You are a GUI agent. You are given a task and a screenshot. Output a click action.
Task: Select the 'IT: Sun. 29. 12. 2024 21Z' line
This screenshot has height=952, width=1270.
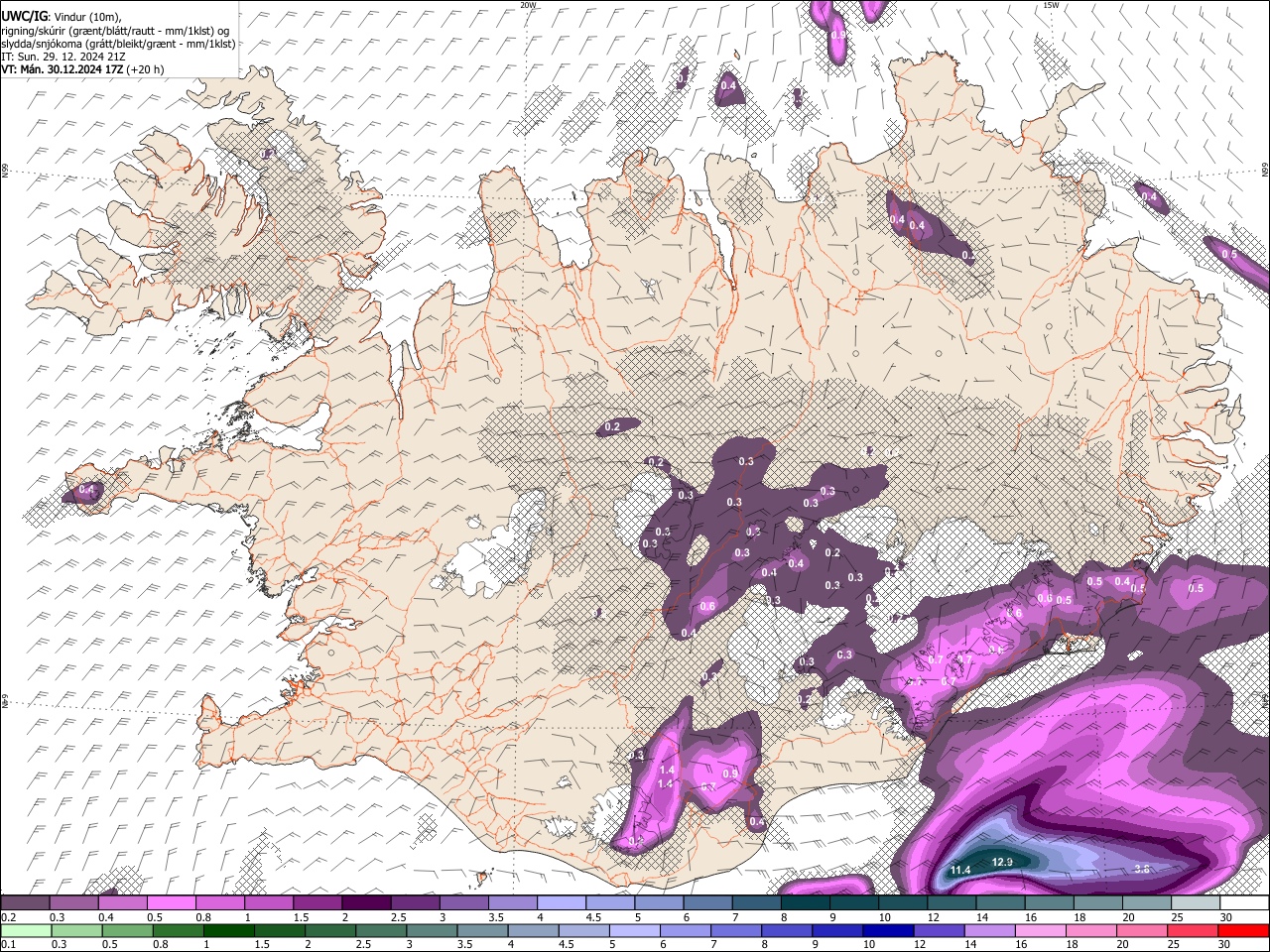click(x=63, y=57)
